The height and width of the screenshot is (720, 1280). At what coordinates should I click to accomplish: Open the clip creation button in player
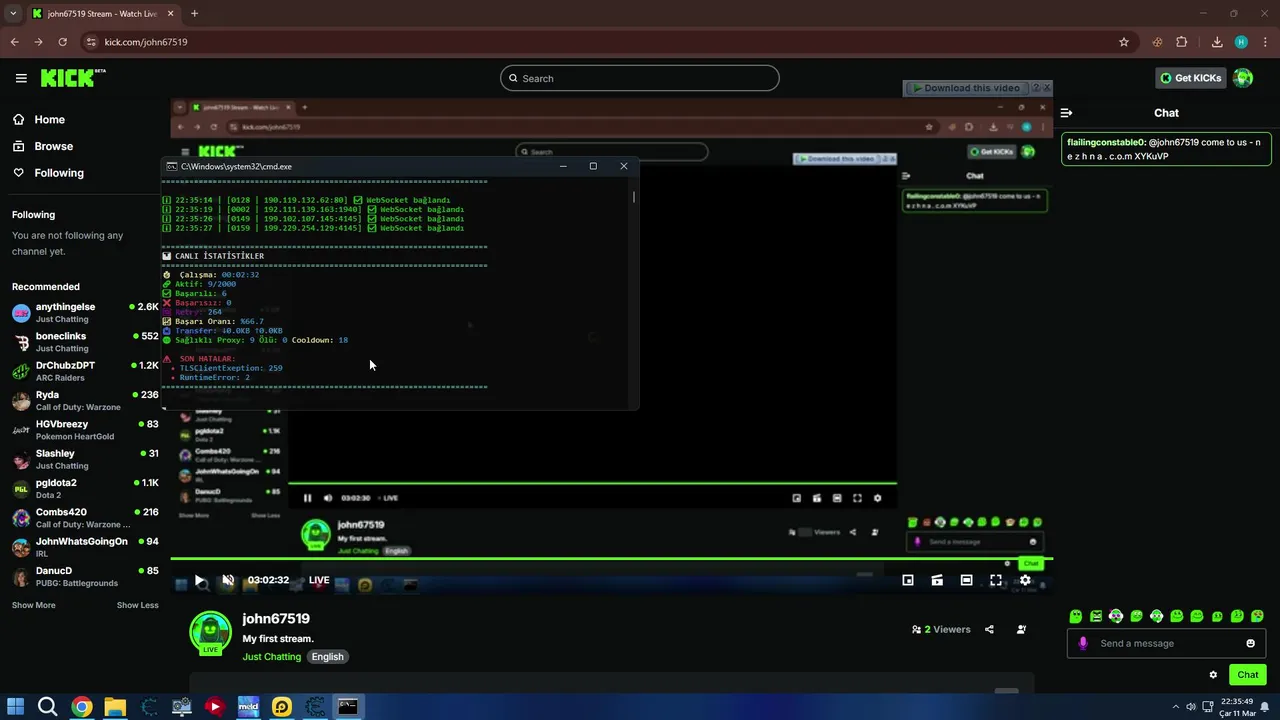[x=937, y=580]
